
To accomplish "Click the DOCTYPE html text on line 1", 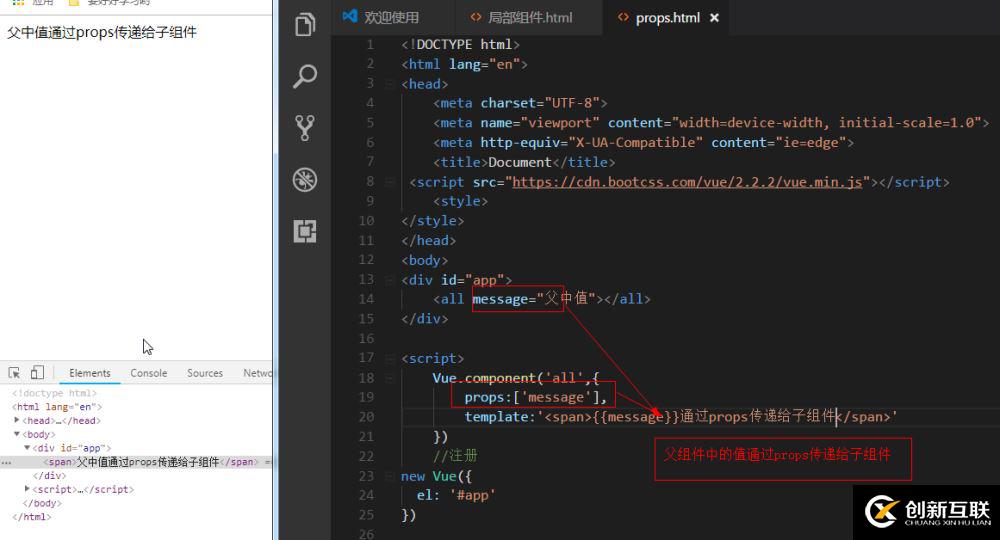I will (460, 45).
